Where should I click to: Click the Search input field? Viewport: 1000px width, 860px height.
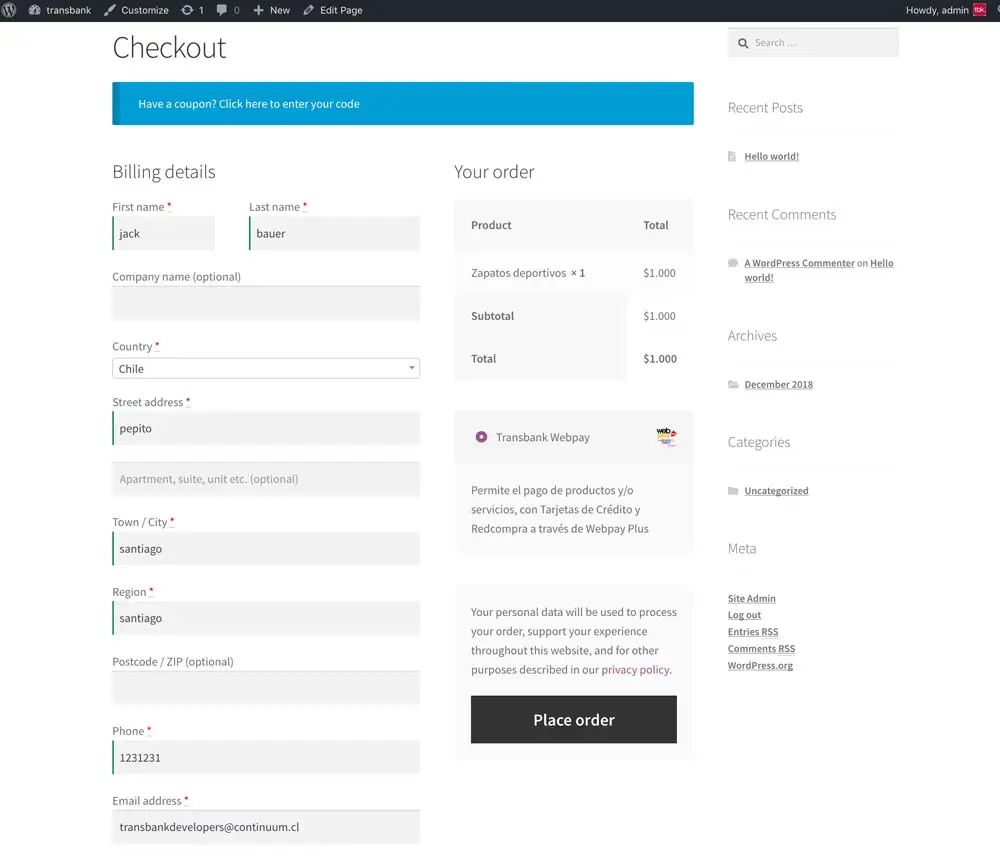pos(813,43)
